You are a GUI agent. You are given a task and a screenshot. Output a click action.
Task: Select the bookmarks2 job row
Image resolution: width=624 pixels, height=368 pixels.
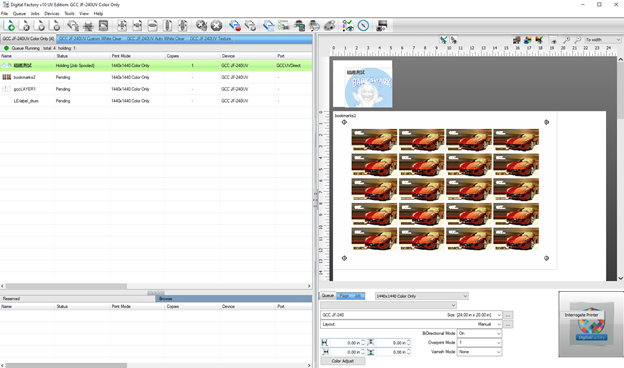[x=156, y=77]
